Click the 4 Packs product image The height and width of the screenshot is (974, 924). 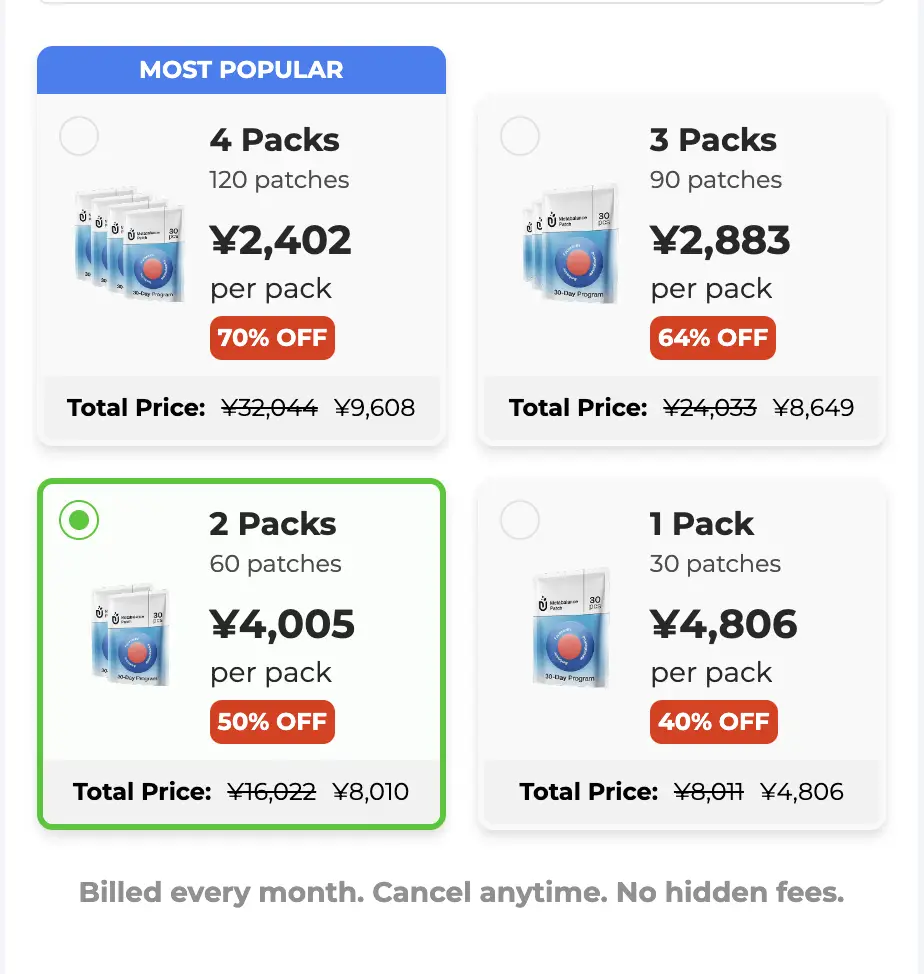pos(130,245)
